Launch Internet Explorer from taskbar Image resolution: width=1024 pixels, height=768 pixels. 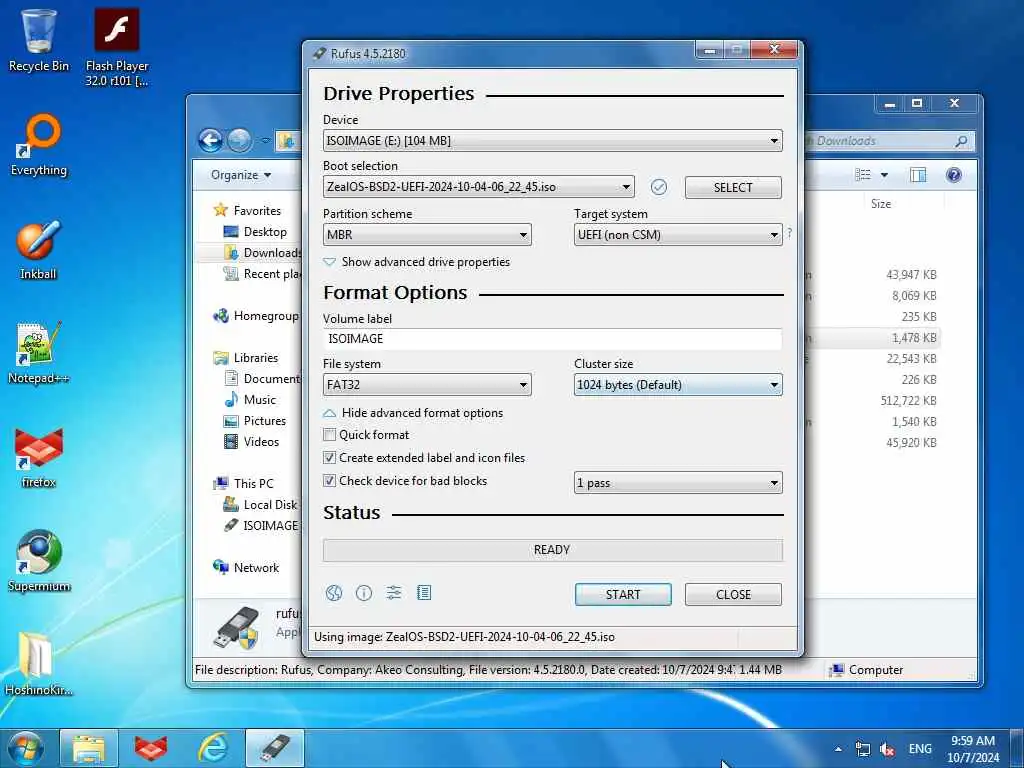213,748
